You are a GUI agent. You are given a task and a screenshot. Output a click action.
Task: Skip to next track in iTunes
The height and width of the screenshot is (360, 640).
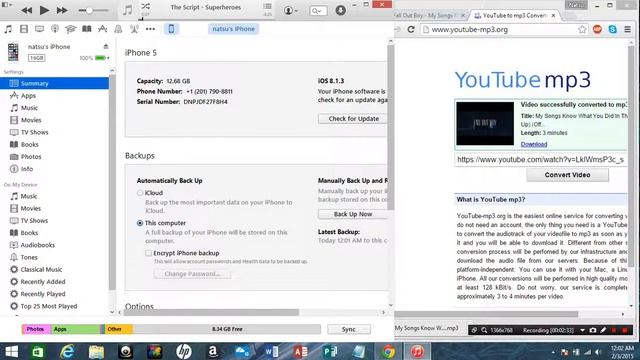click(x=62, y=10)
